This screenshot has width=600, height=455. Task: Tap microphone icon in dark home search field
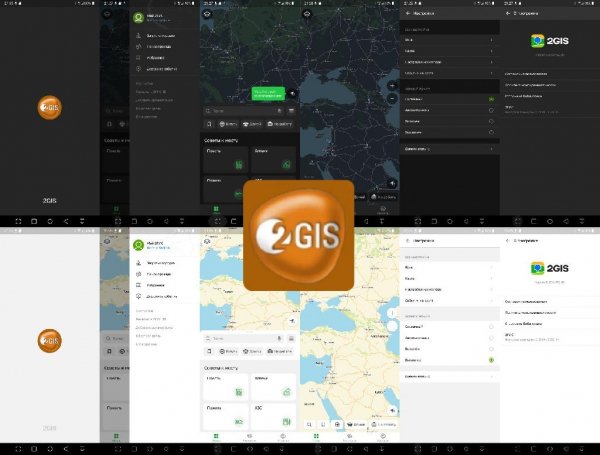click(279, 111)
